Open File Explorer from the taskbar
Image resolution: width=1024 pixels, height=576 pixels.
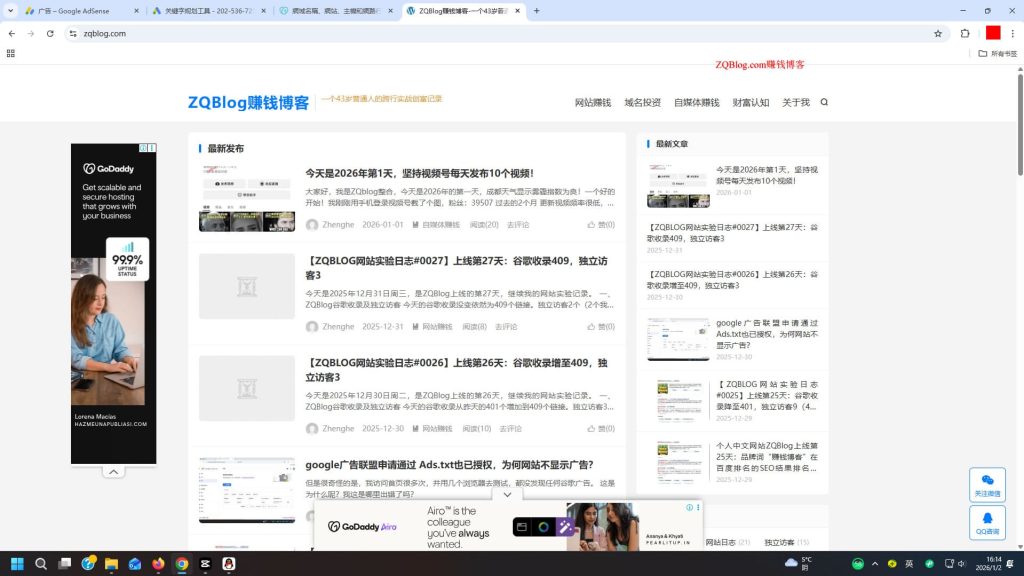pos(111,564)
